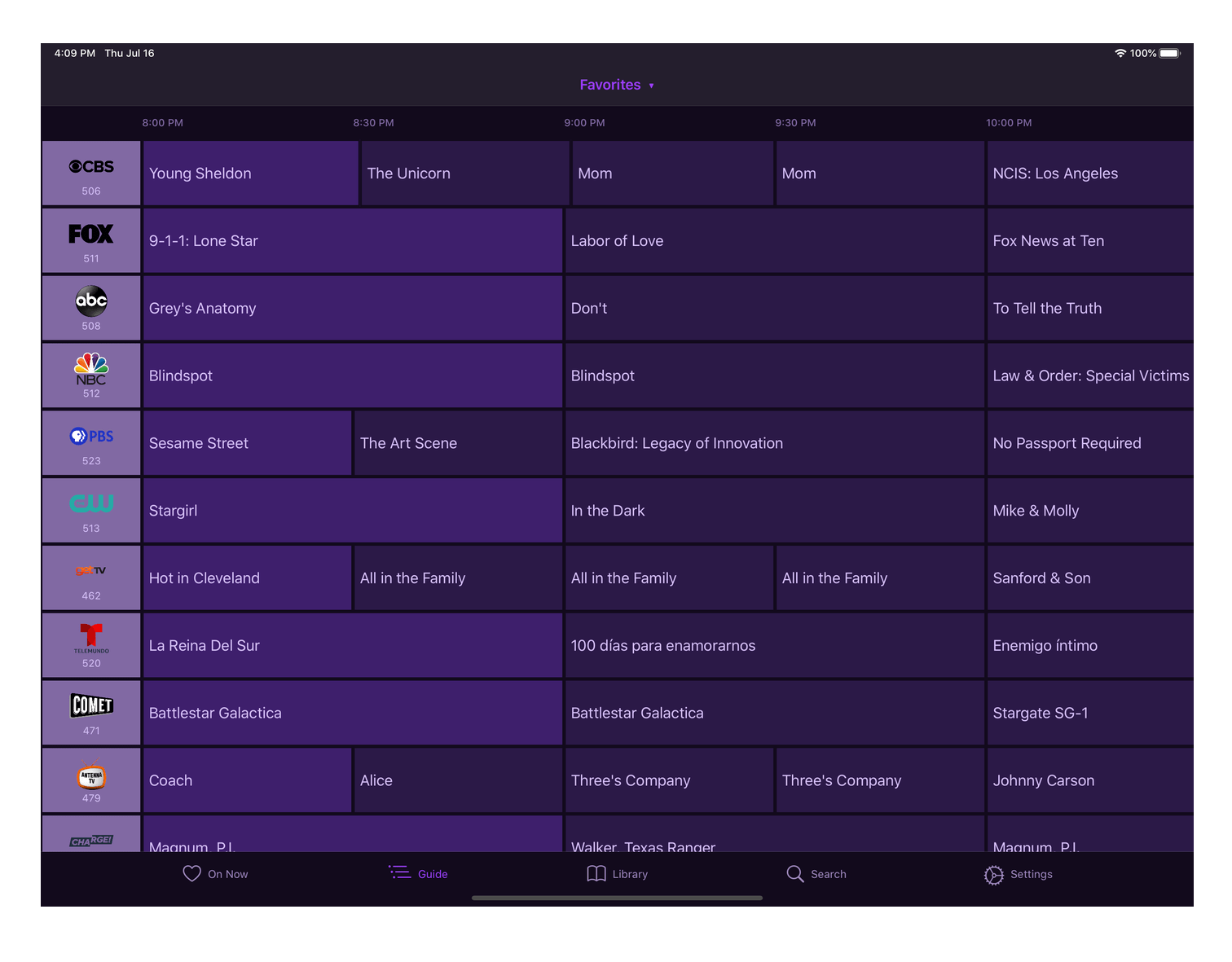Open Stargate SG-1

pos(1090,713)
